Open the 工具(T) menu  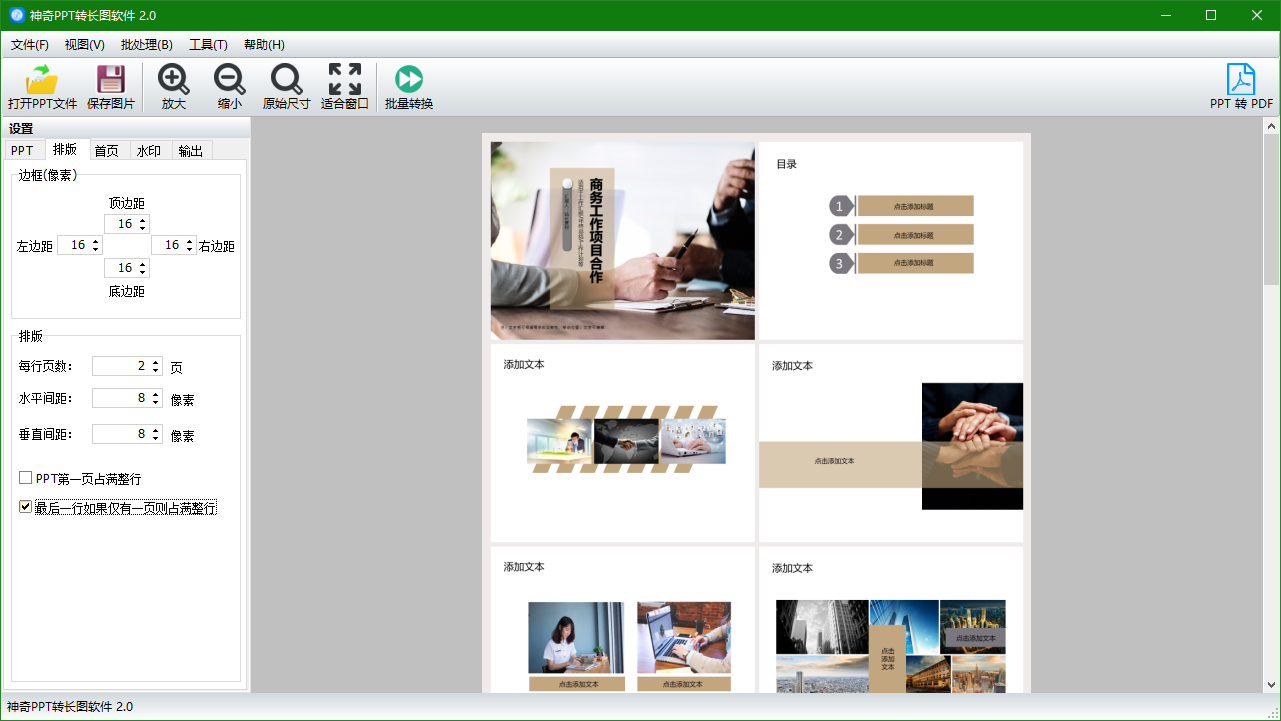click(x=208, y=45)
